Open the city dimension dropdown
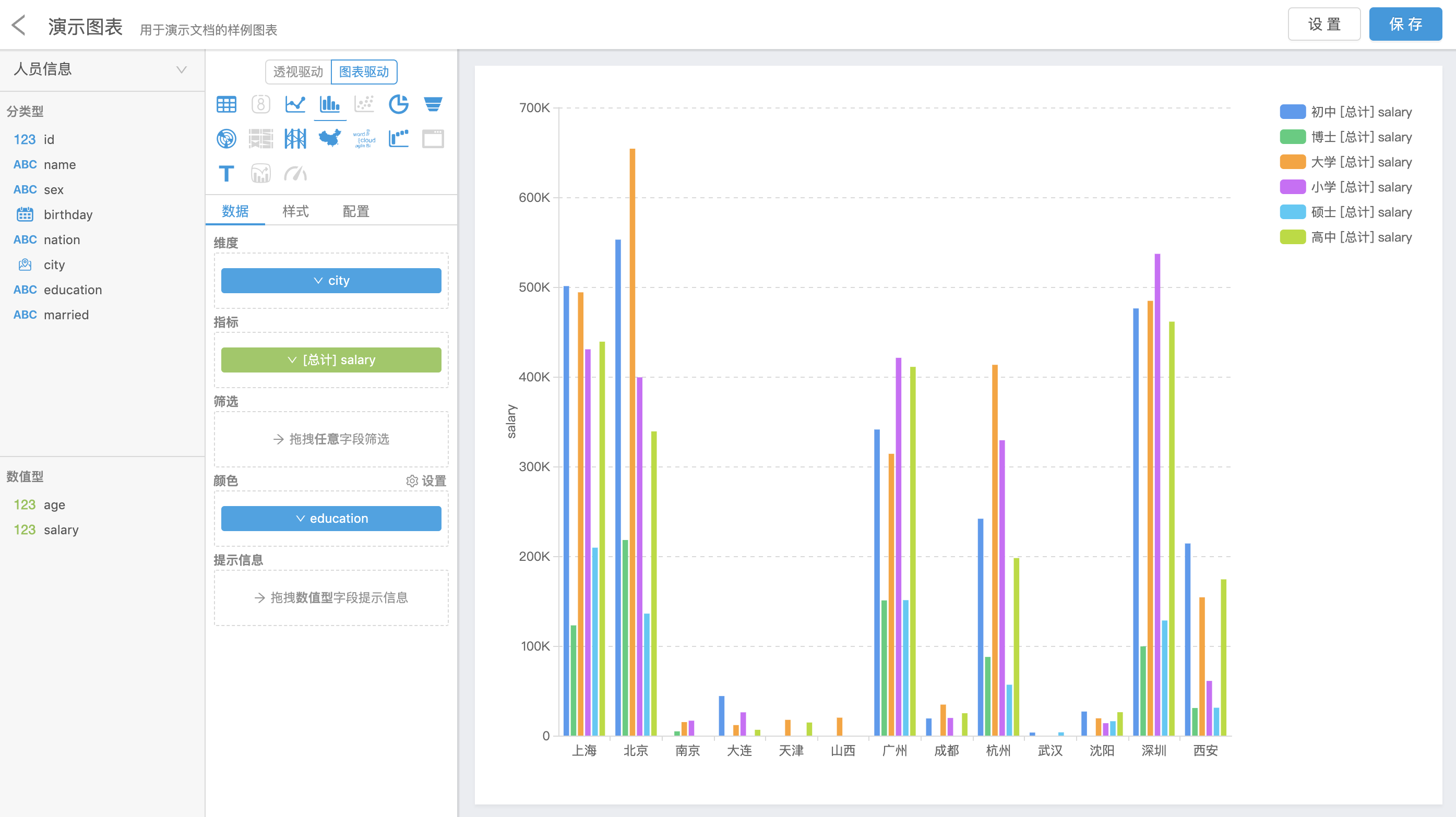The height and width of the screenshot is (817, 1456). click(331, 280)
